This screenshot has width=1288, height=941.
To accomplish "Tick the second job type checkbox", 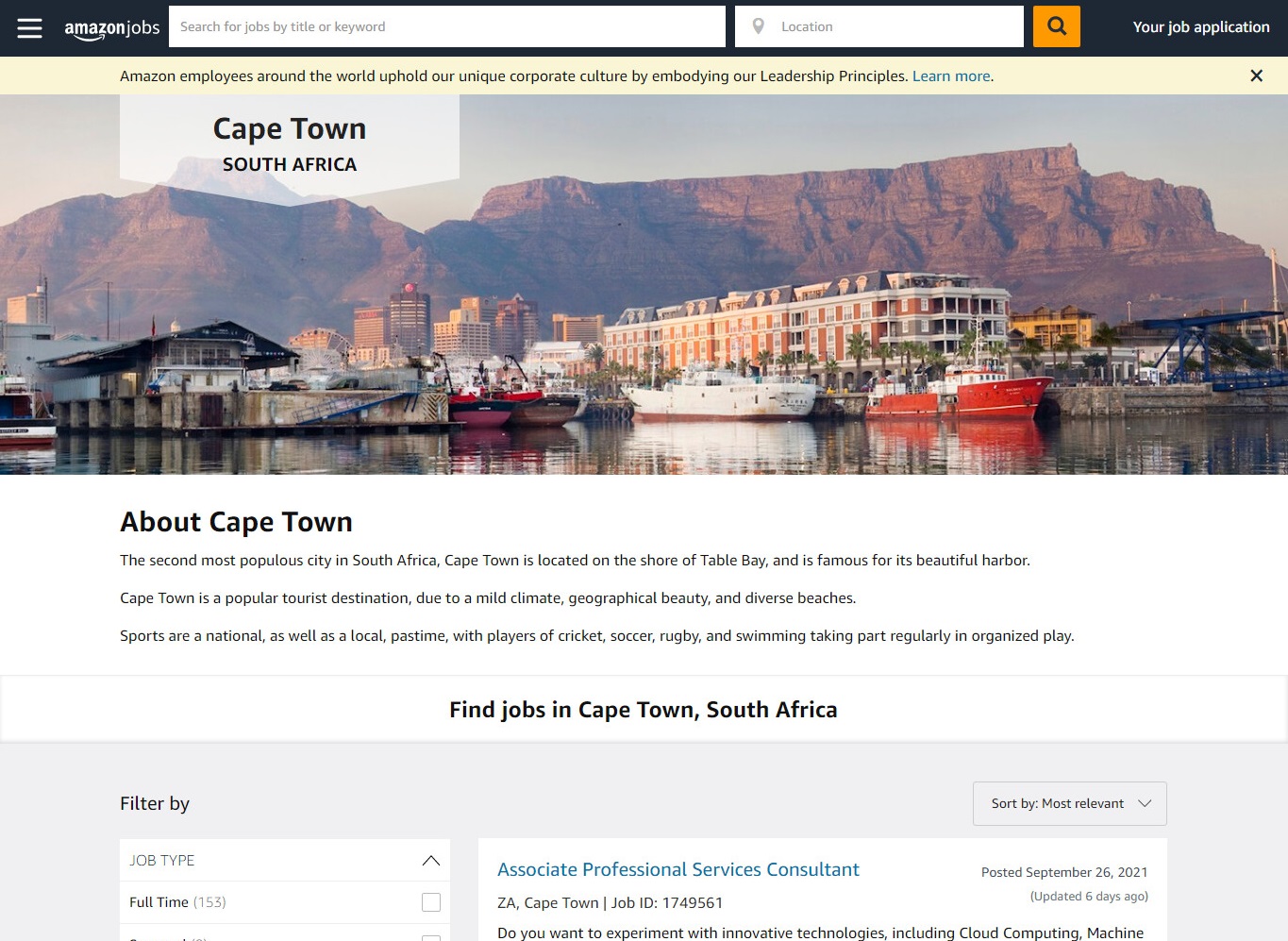I will tap(430, 937).
